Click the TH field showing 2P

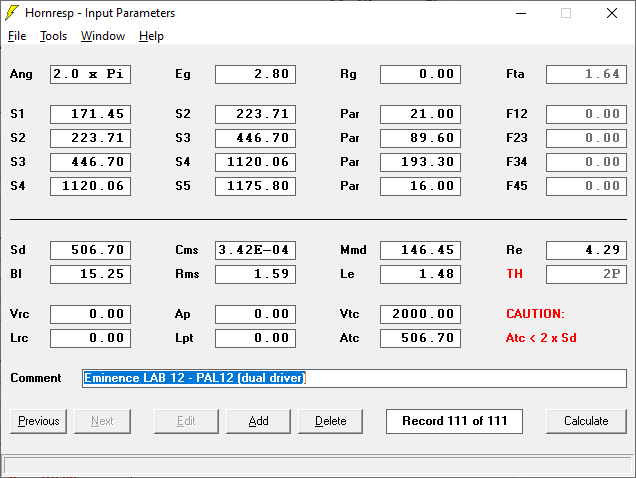click(x=586, y=274)
